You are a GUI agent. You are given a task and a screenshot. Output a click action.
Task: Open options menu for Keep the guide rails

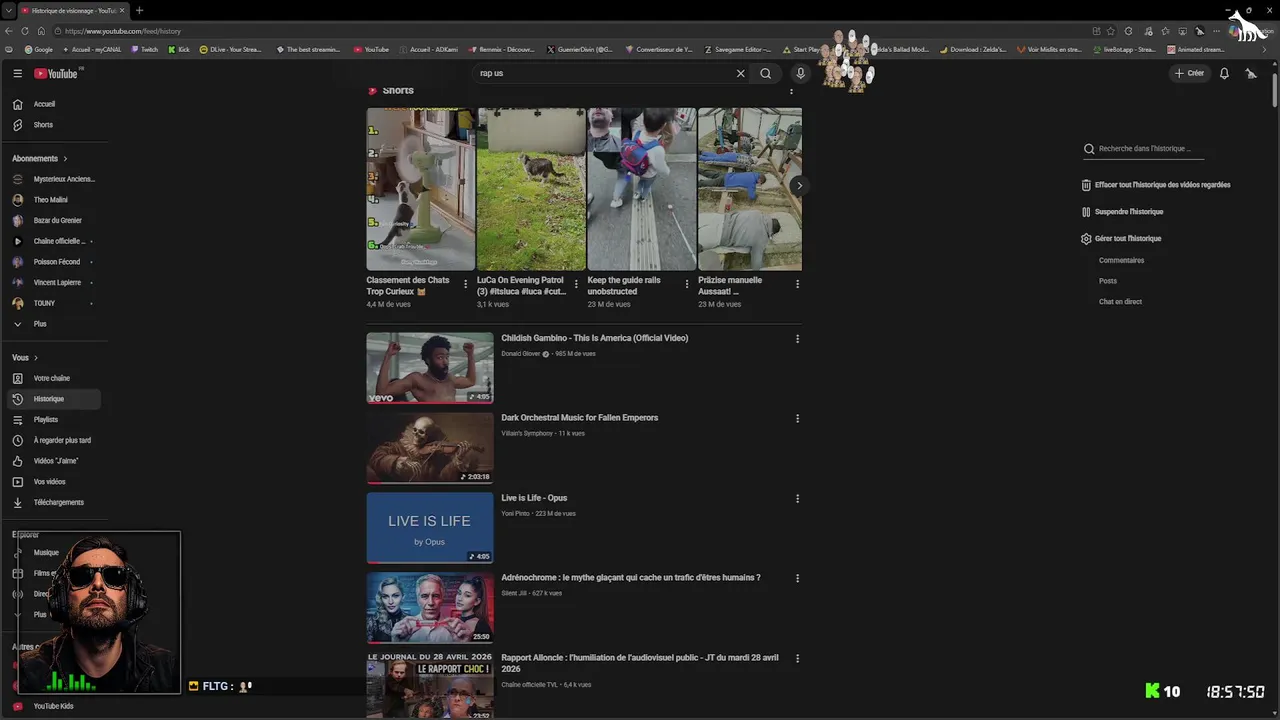pyautogui.click(x=686, y=284)
